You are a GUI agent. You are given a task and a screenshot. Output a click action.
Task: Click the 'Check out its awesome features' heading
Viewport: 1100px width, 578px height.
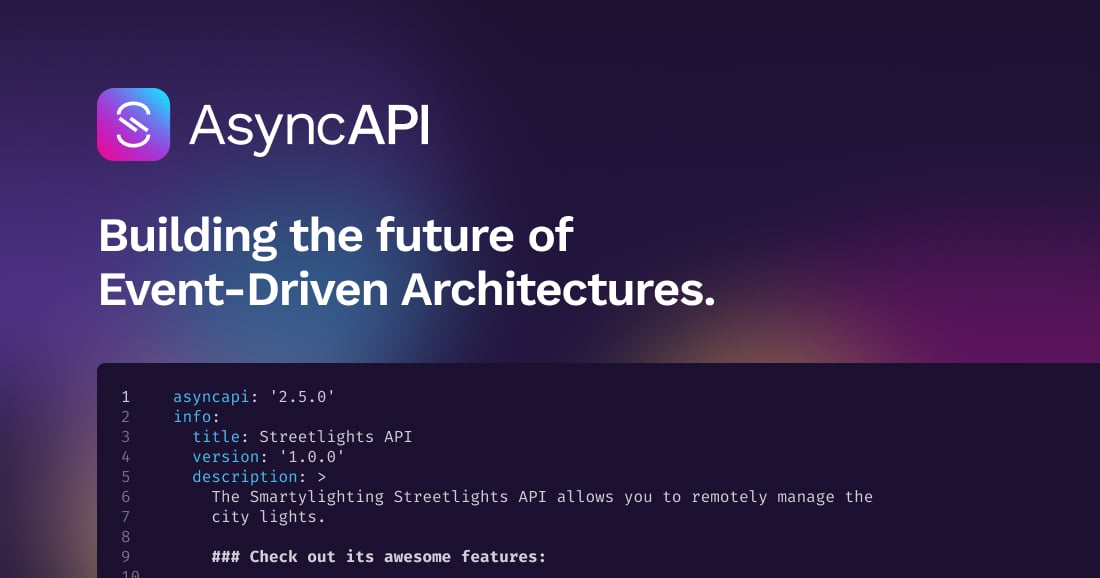(378, 557)
